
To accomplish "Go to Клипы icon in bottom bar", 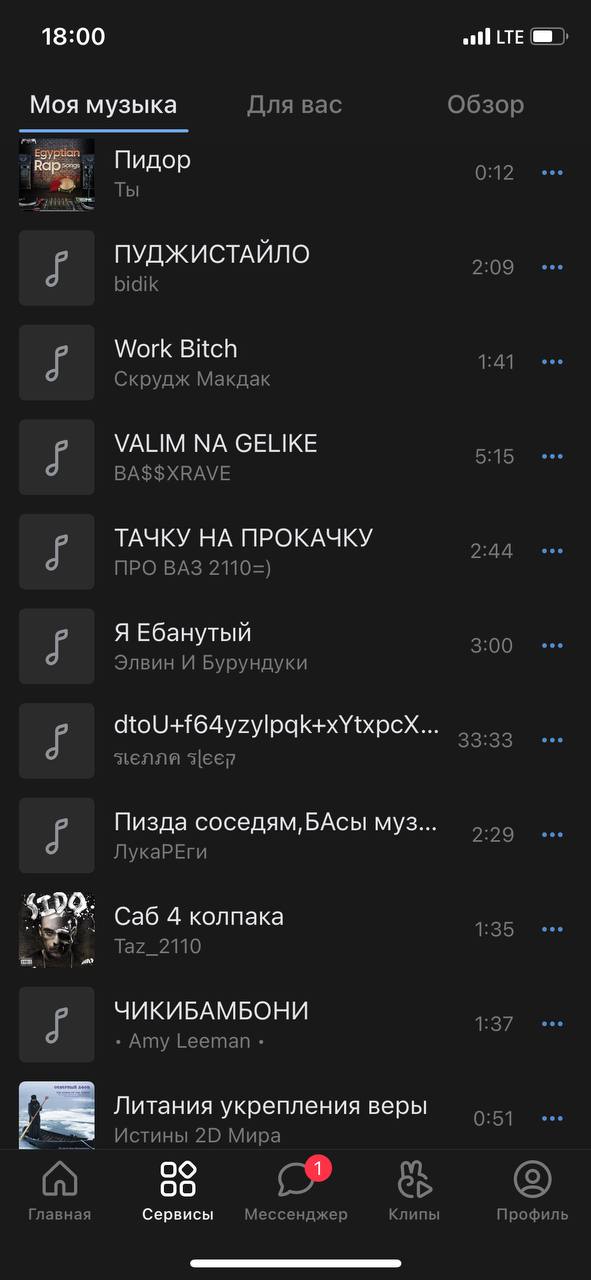I will (x=414, y=1180).
